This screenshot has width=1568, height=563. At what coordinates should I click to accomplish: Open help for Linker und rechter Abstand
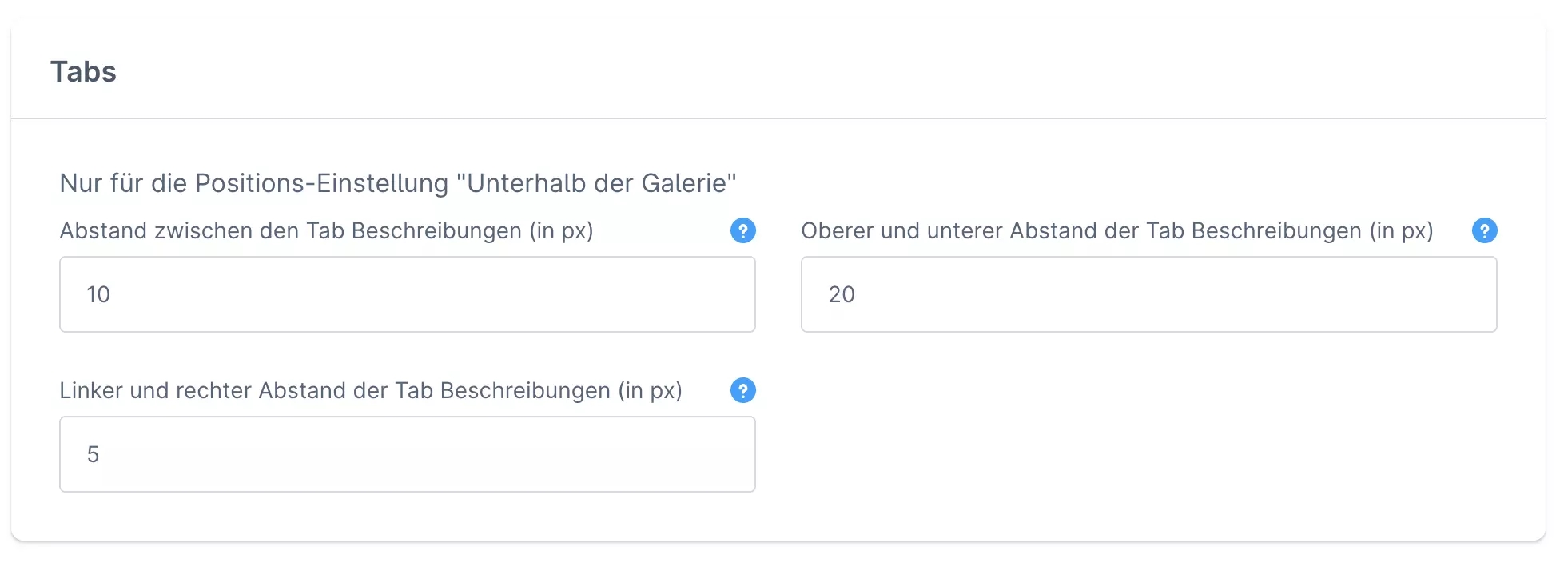(x=742, y=391)
